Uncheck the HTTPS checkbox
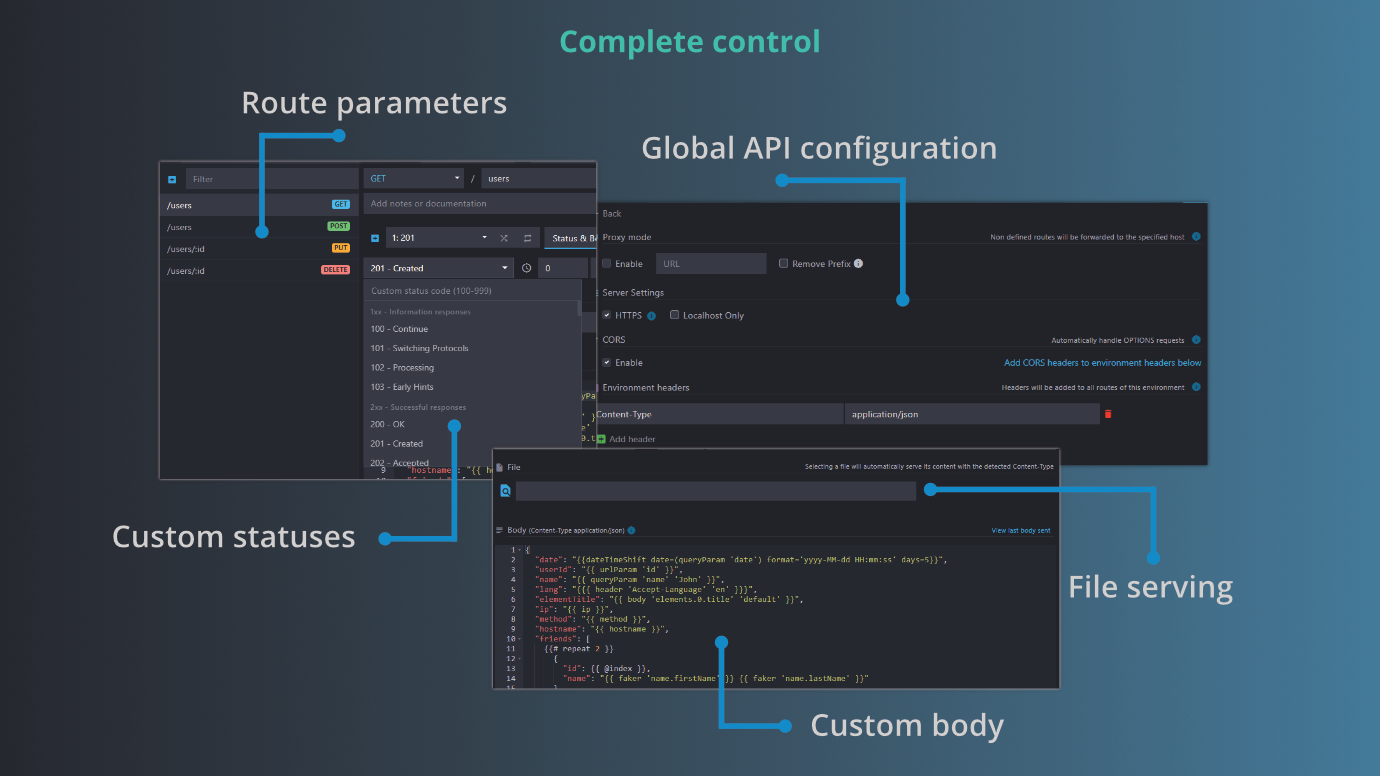This screenshot has height=776, width=1380. 607,315
